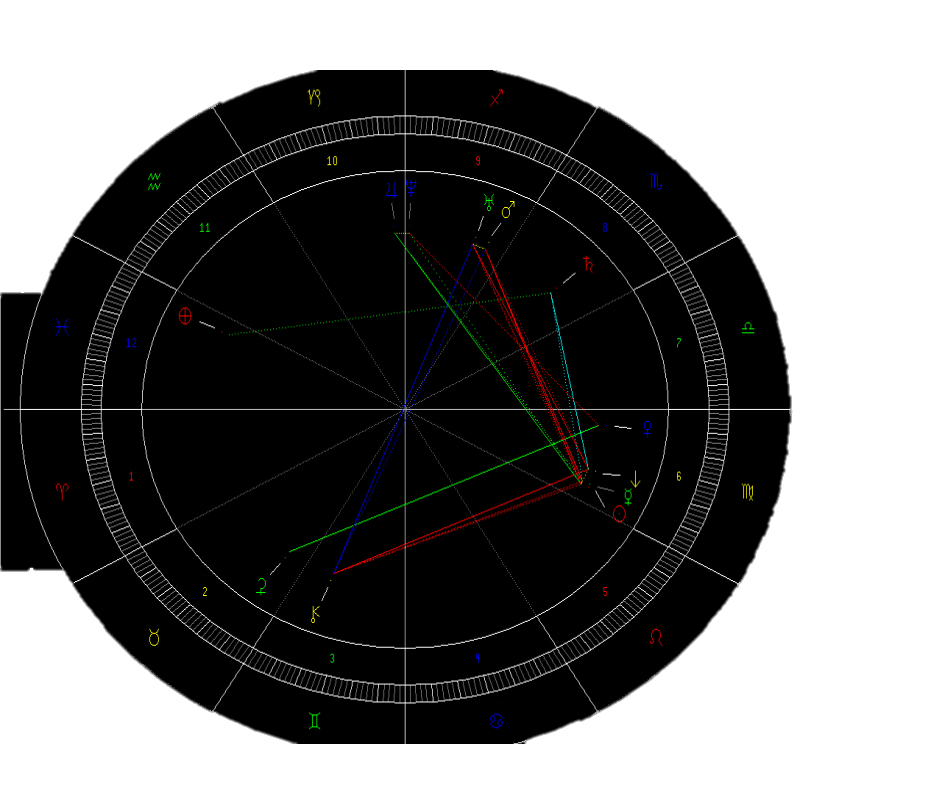Viewport: 942px width, 796px height.
Task: Select the red Sun circle symbol
Action: pyautogui.click(x=619, y=514)
